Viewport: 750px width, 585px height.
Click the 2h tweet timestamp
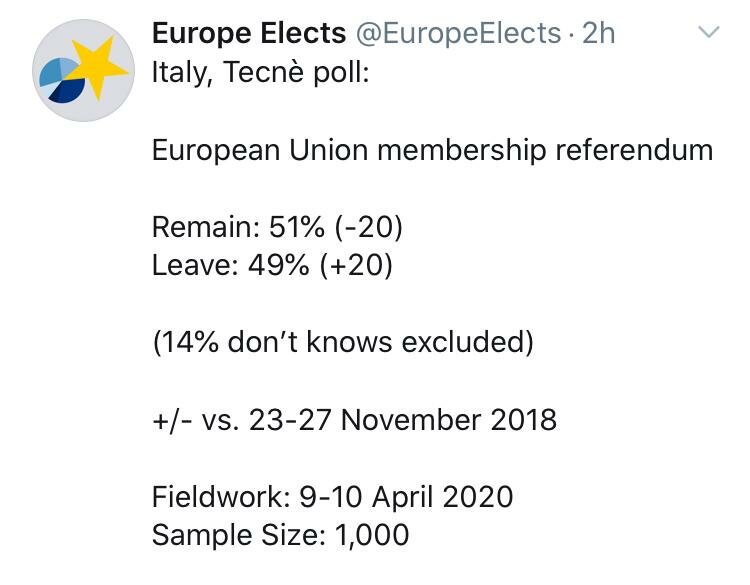pos(599,33)
